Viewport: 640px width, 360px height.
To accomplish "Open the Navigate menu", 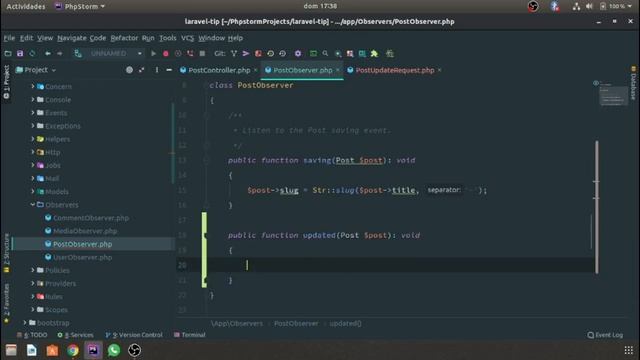I will click(x=71, y=38).
